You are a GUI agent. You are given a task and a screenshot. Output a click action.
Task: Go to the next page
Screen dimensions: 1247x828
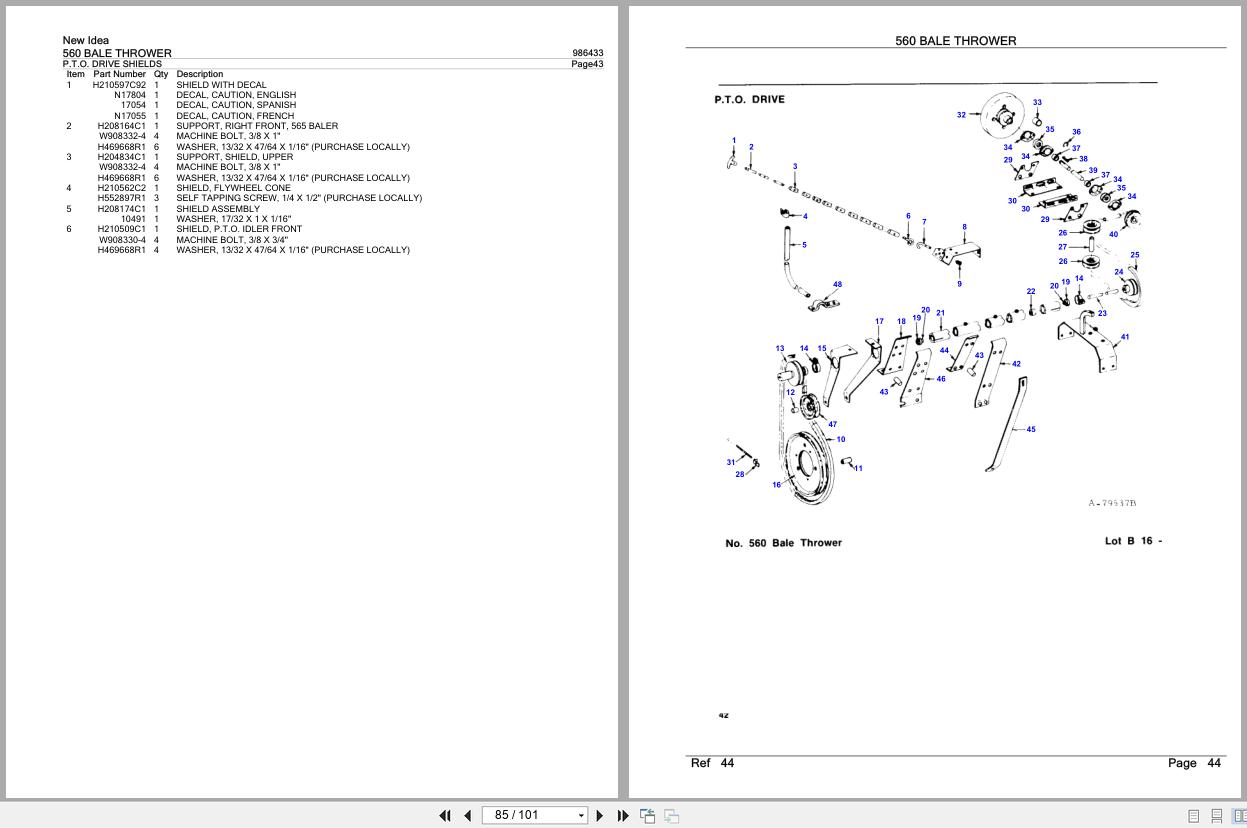pyautogui.click(x=600, y=815)
